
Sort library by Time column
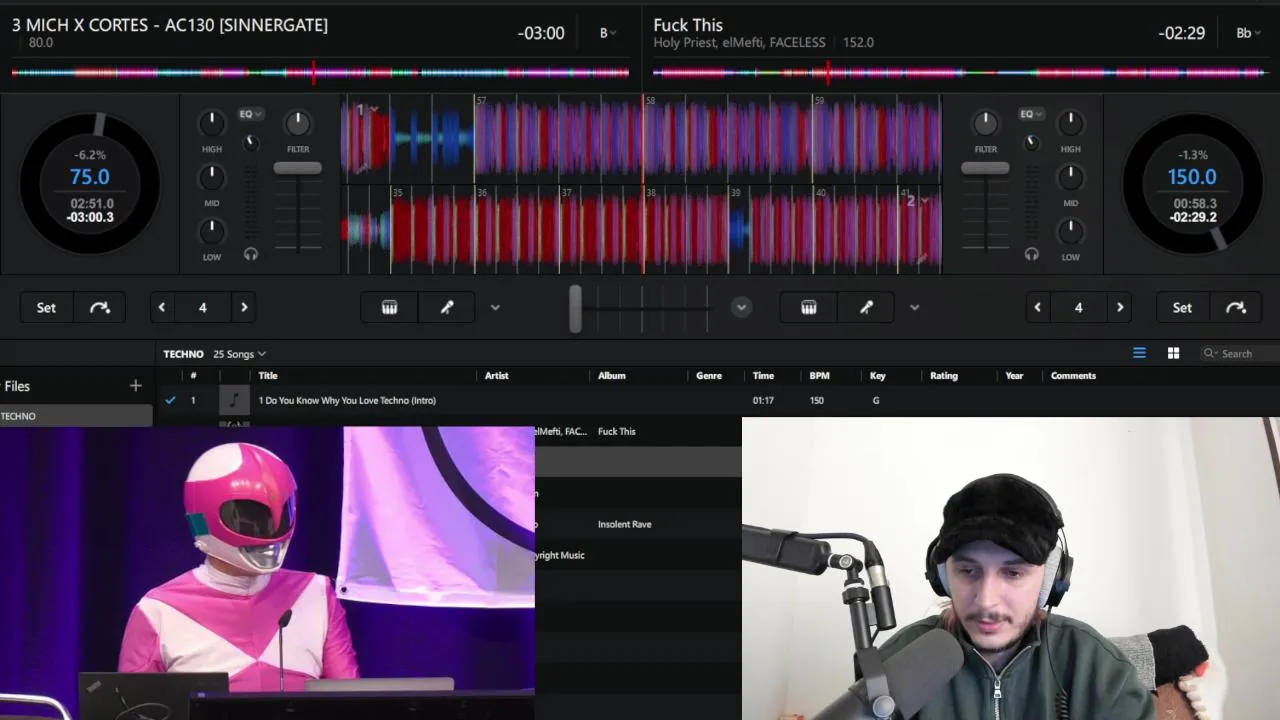click(763, 376)
